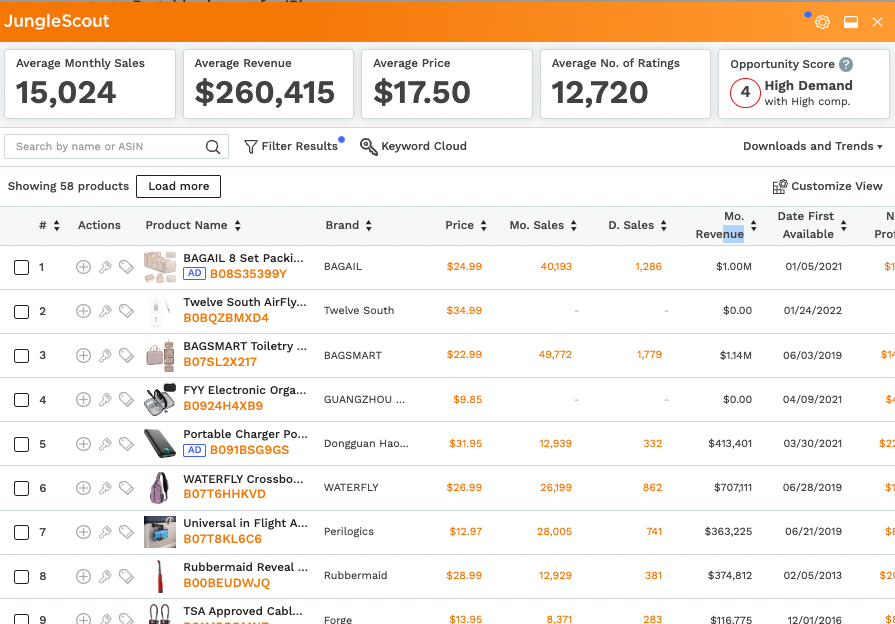Select checkbox for row 7 Universal in Flight
The height and width of the screenshot is (624, 895).
(21, 532)
